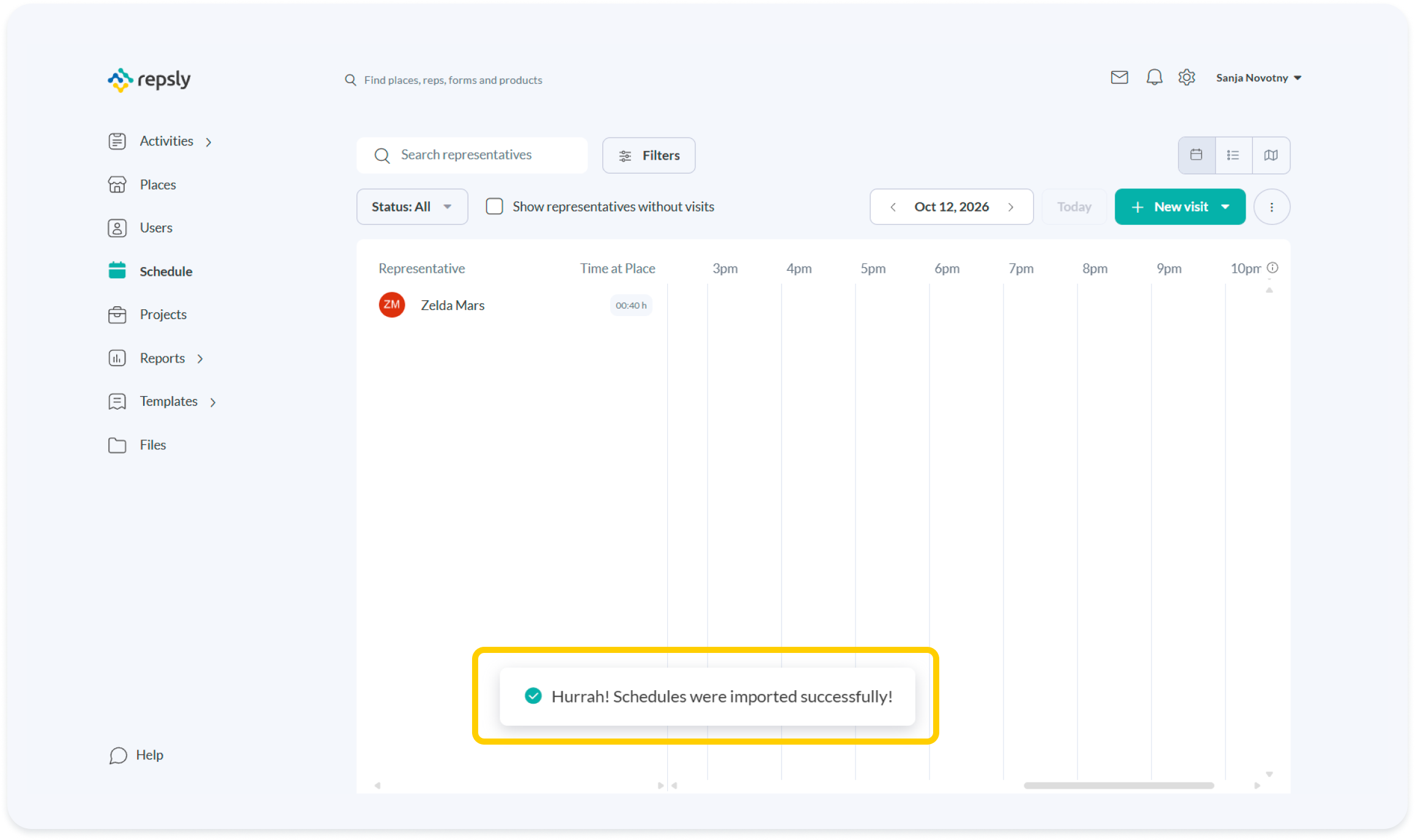Open the settings gear icon
The width and height of the screenshot is (1415, 840).
[x=1186, y=78]
